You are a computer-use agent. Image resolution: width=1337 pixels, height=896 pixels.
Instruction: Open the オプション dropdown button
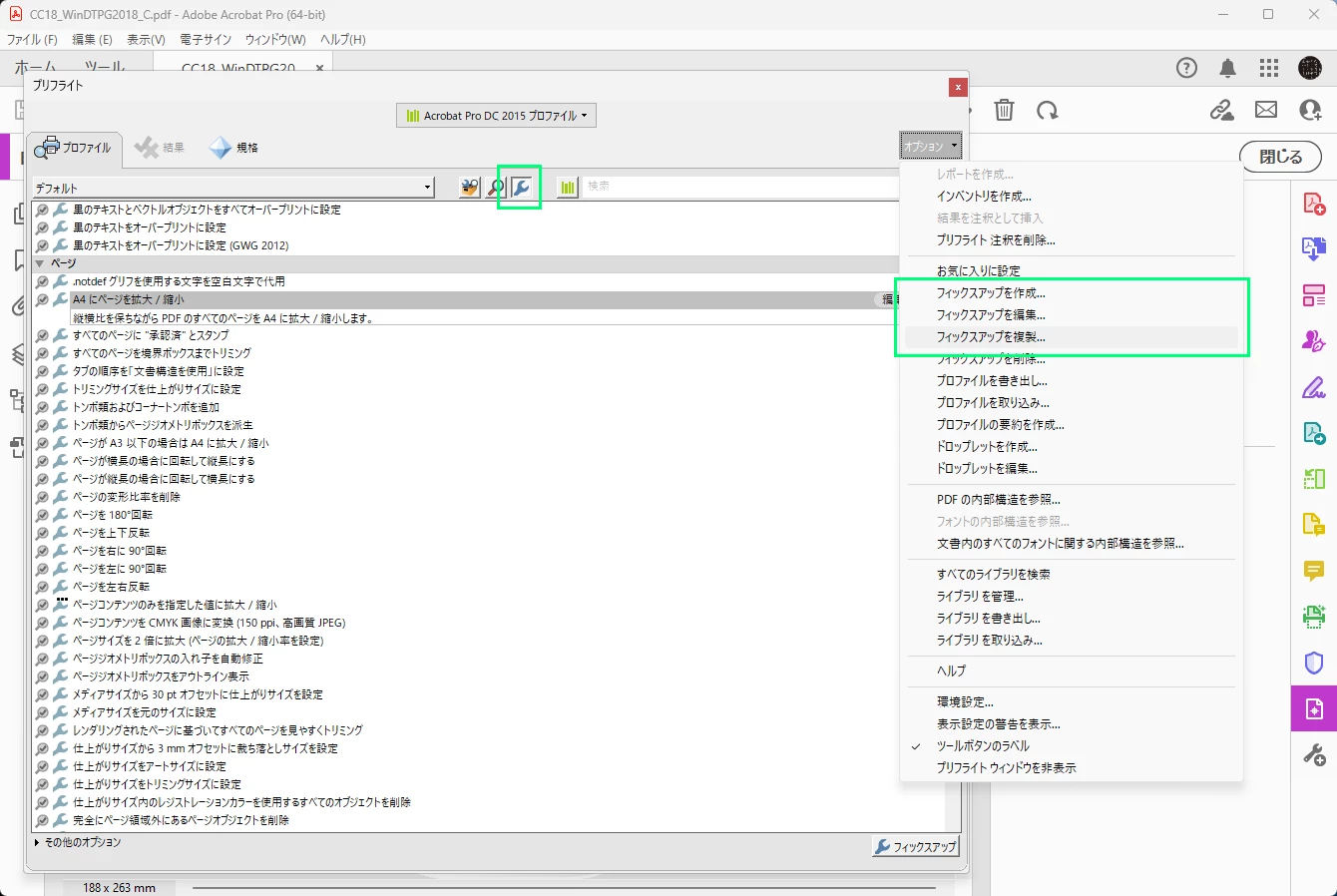pyautogui.click(x=931, y=146)
